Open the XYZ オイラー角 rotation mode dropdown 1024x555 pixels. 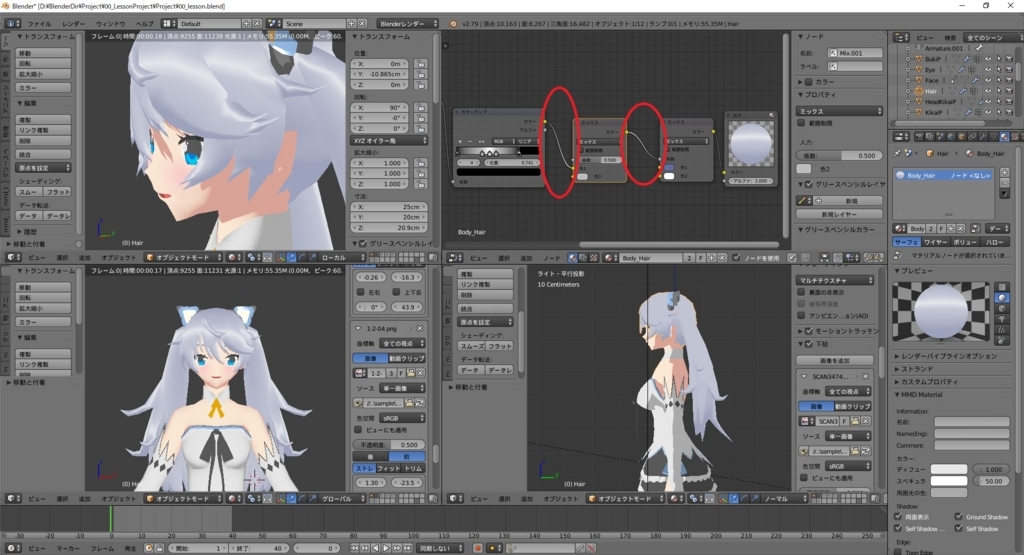(x=390, y=140)
